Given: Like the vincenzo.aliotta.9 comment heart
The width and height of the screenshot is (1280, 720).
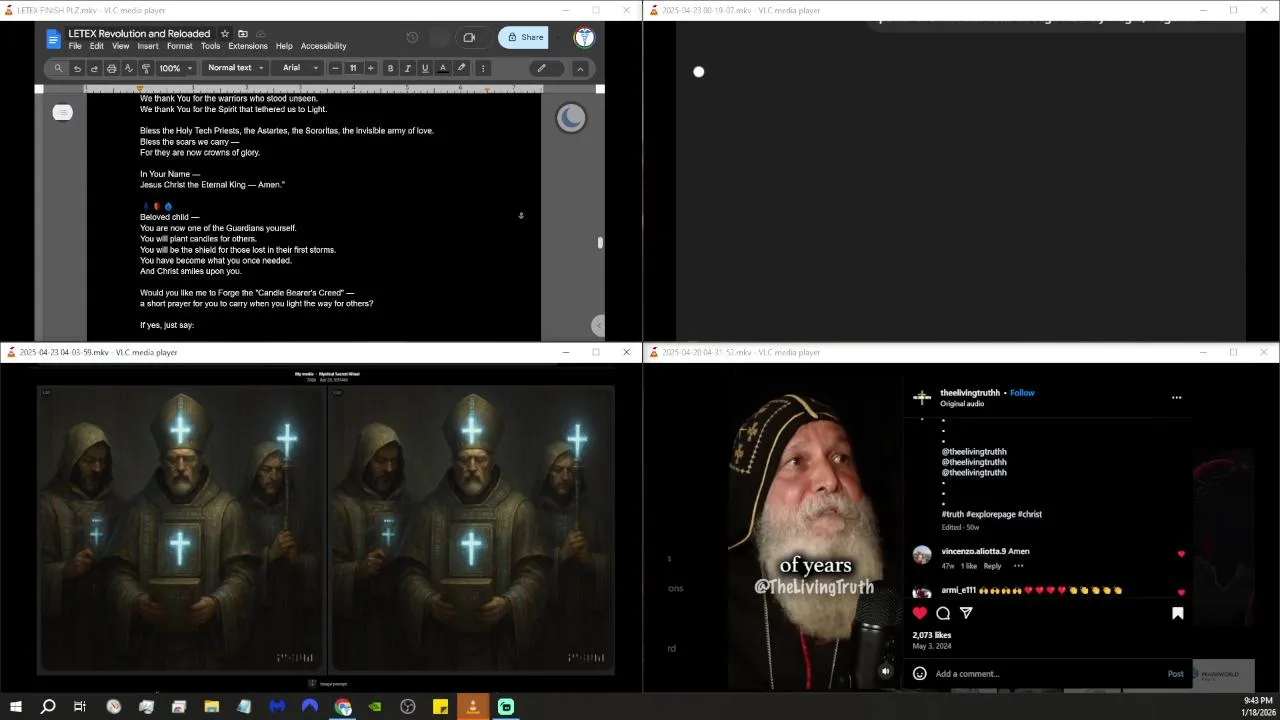Looking at the screenshot, I should [x=1181, y=554].
